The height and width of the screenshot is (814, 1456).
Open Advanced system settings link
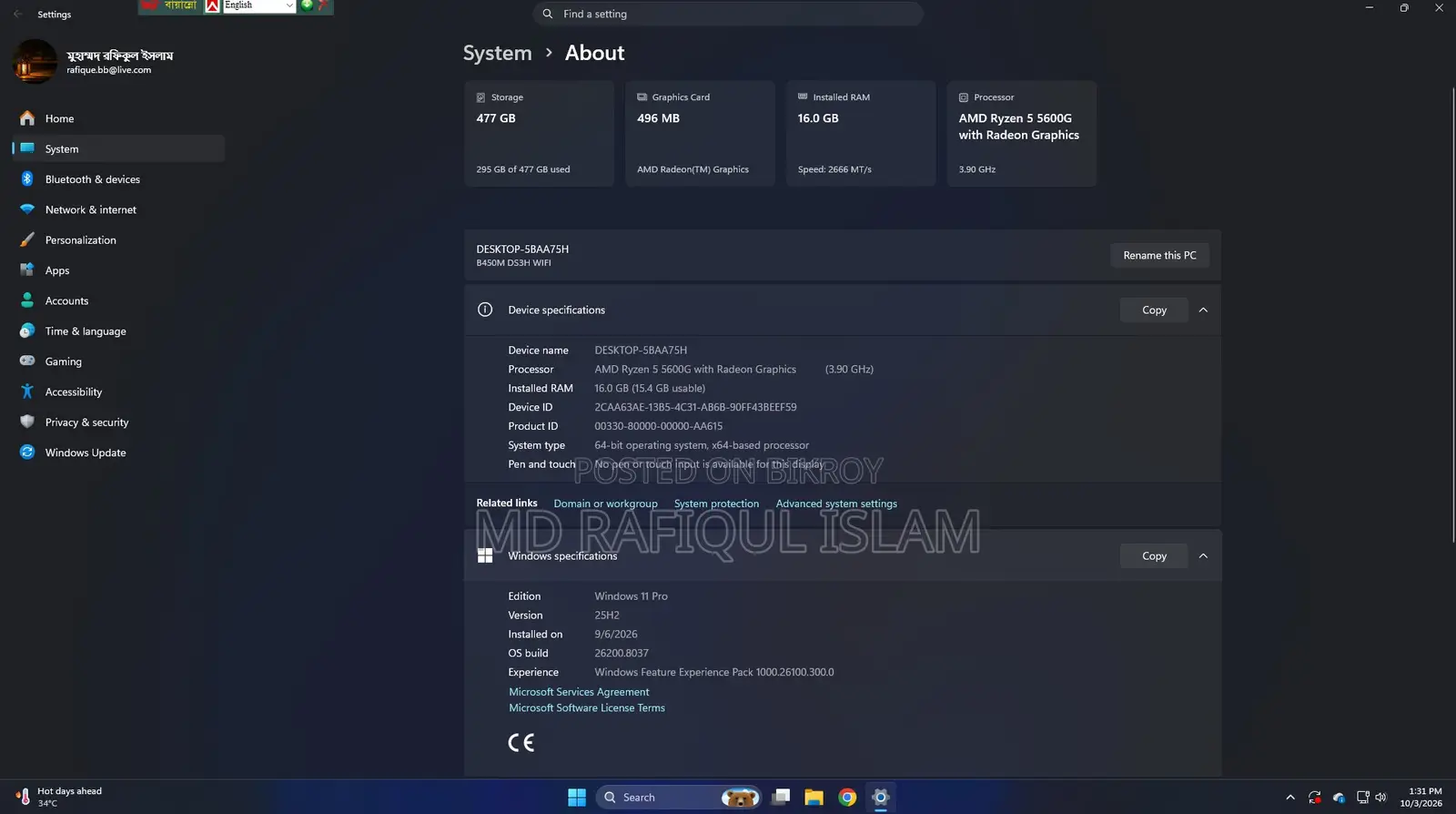tap(836, 504)
